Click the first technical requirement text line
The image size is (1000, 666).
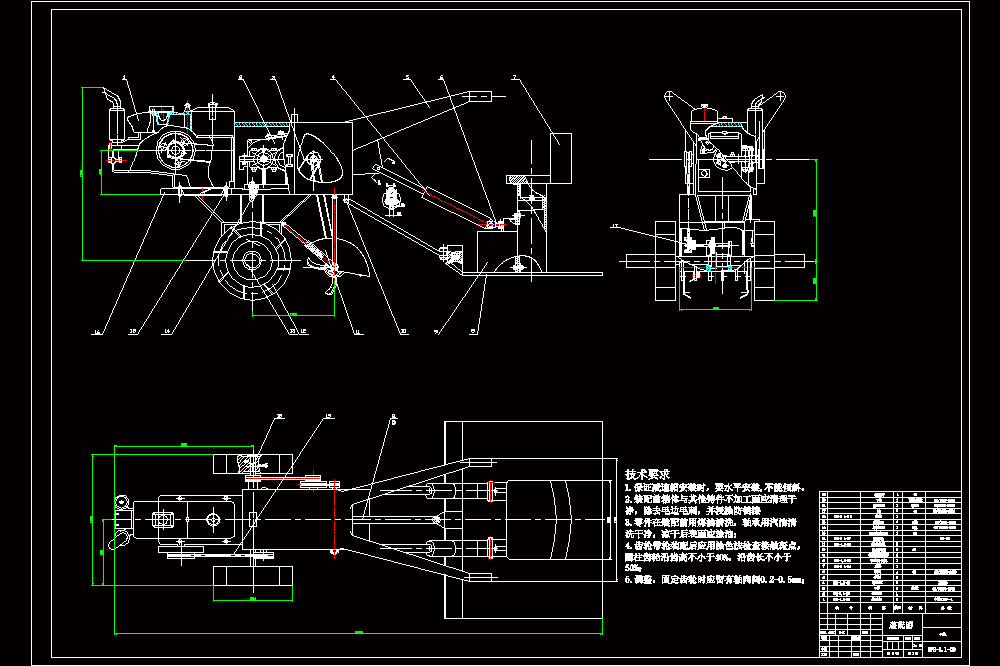point(714,487)
